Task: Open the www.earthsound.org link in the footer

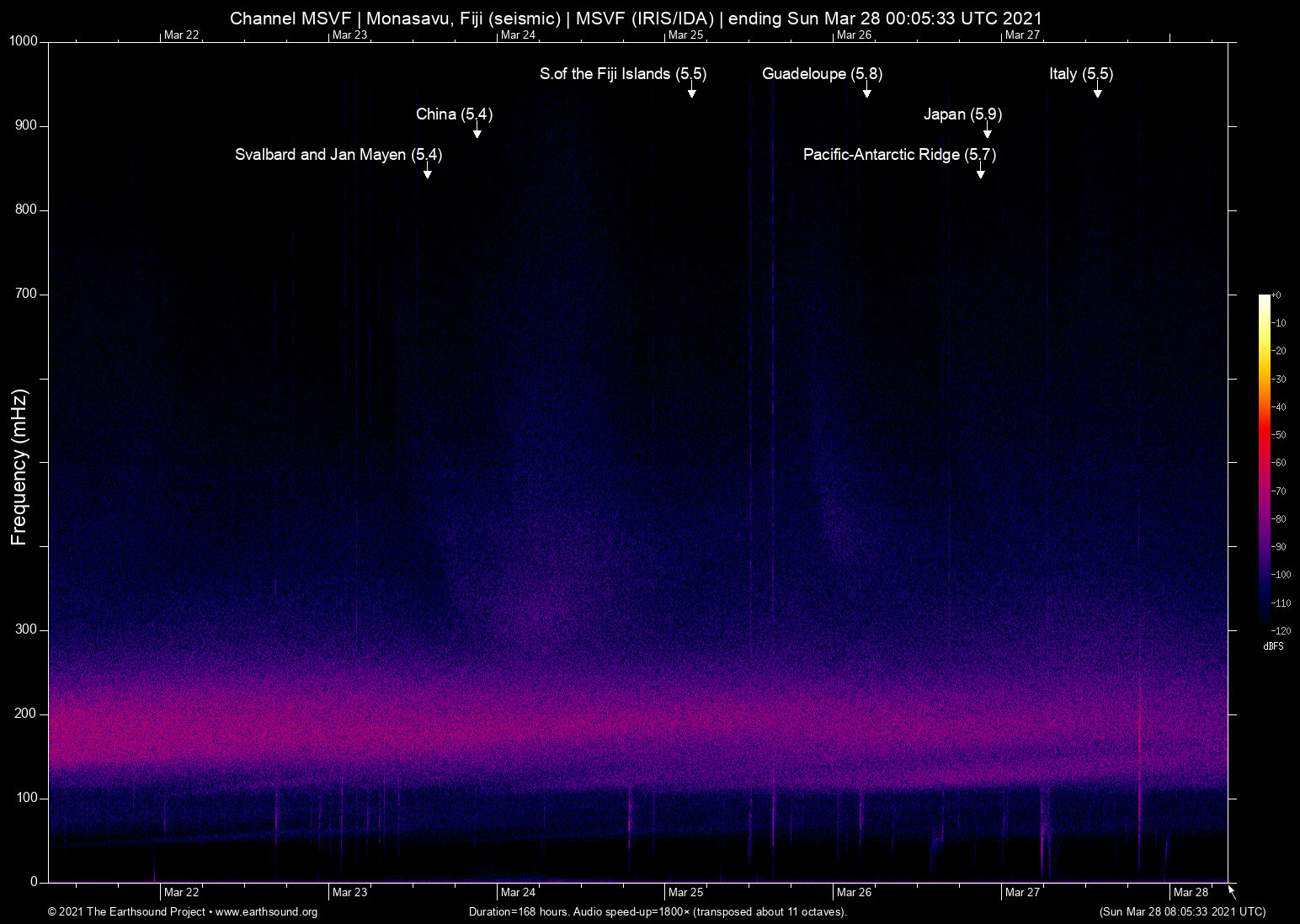Action: pyautogui.click(x=266, y=912)
